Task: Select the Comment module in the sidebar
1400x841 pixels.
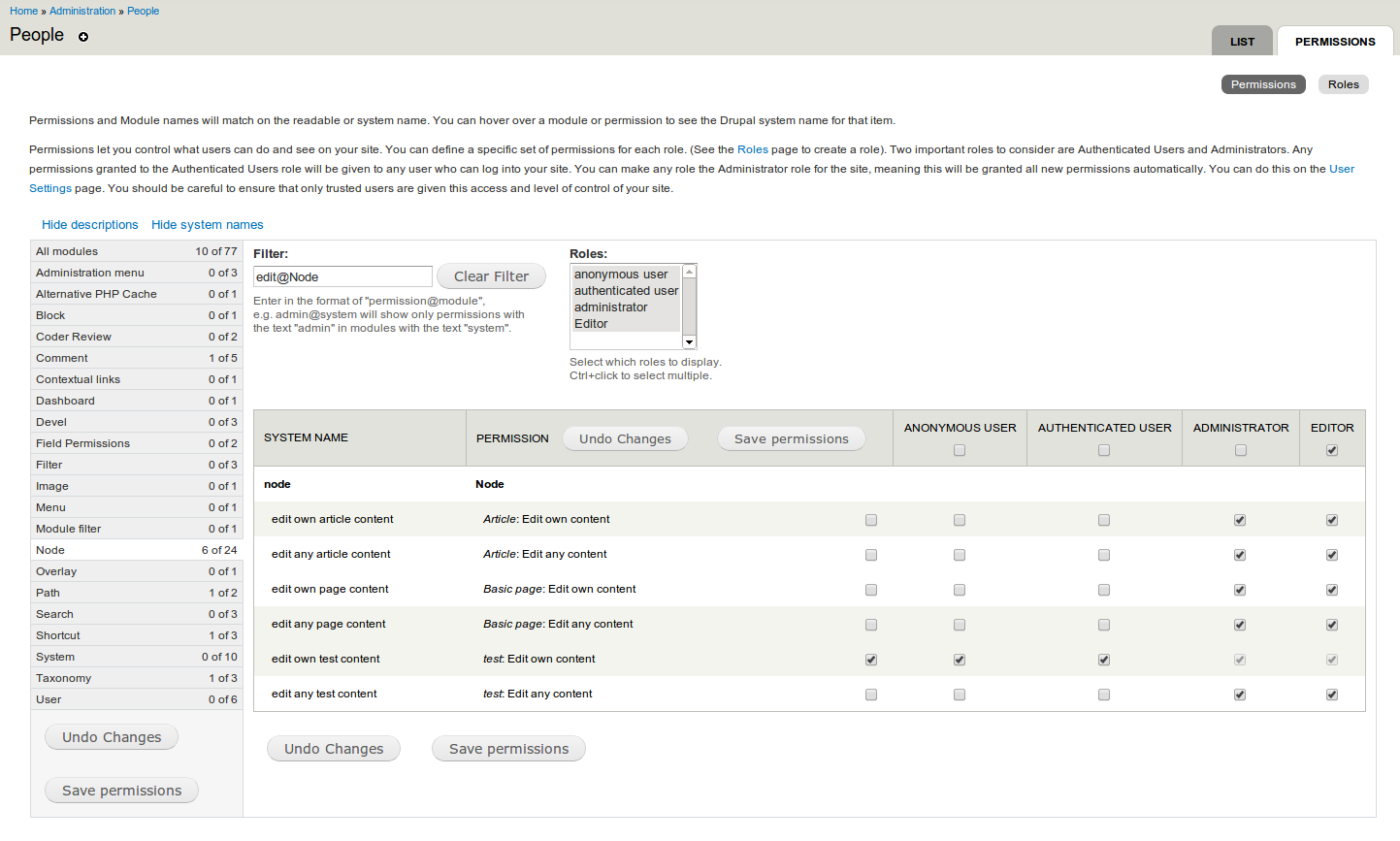Action: [x=137, y=358]
